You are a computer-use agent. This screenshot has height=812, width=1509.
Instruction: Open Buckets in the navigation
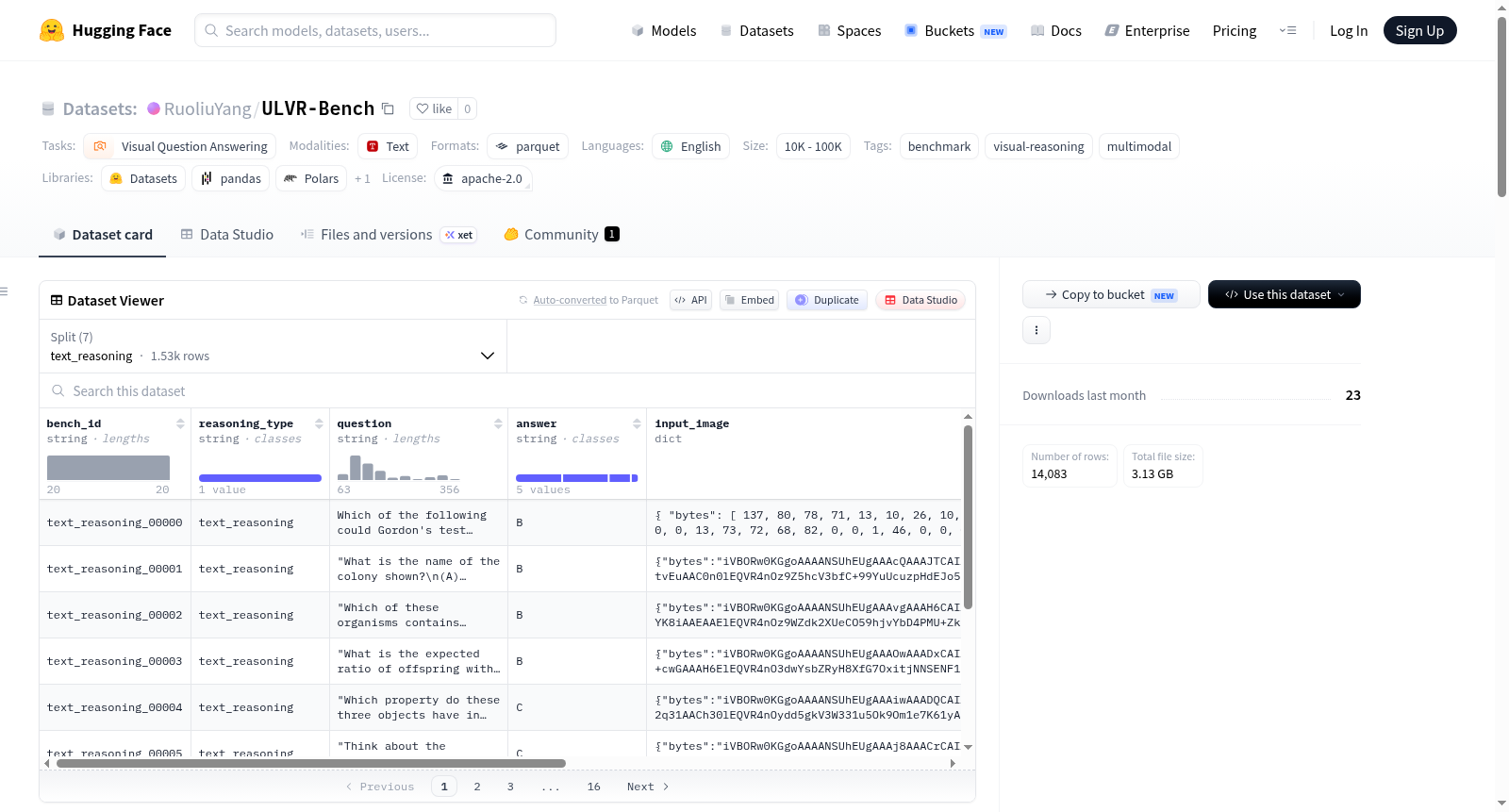point(955,30)
